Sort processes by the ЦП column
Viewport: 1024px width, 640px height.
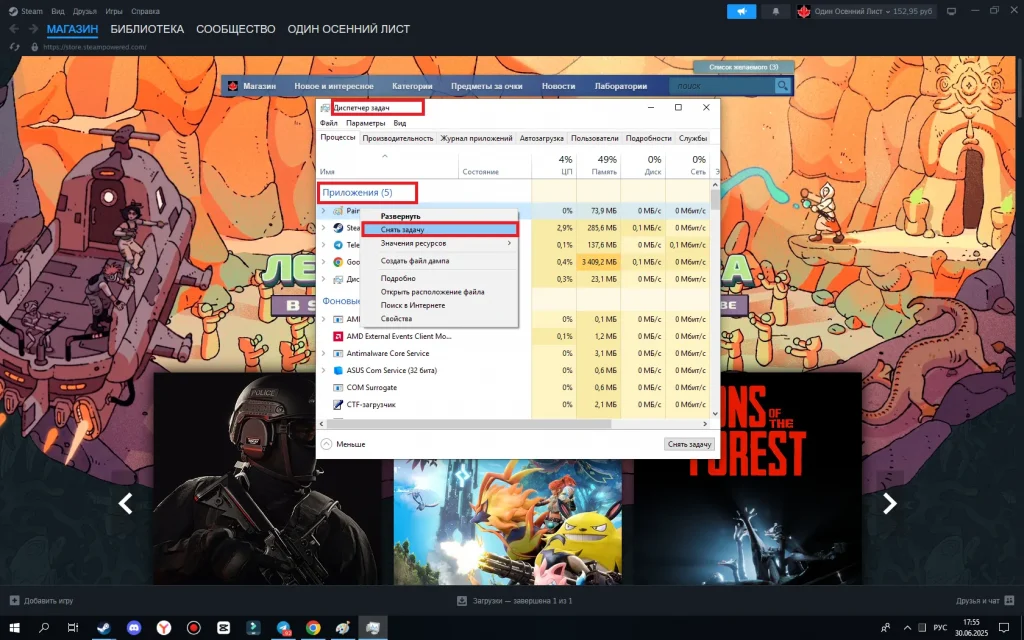pos(554,165)
